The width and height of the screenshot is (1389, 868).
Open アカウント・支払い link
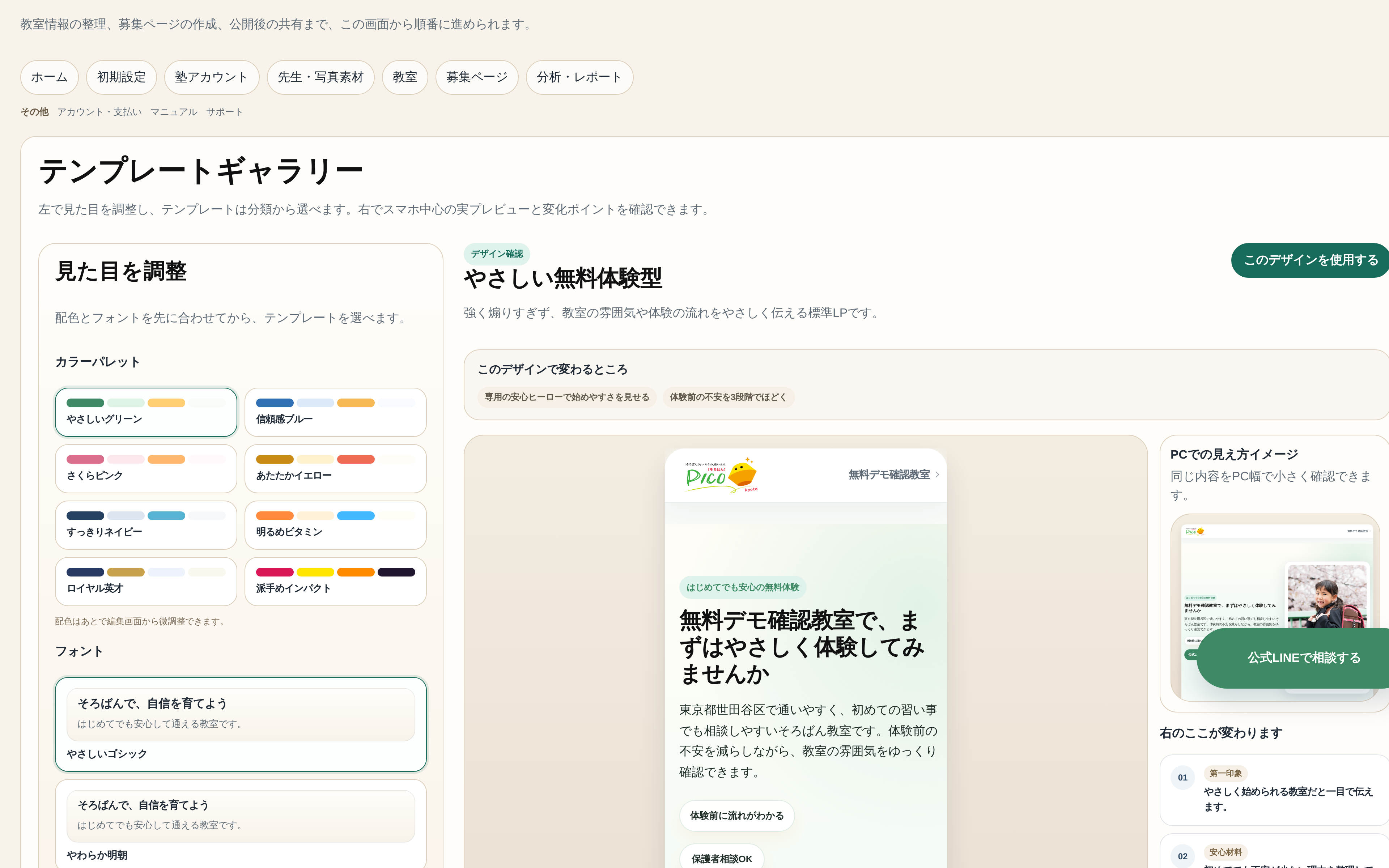click(99, 112)
